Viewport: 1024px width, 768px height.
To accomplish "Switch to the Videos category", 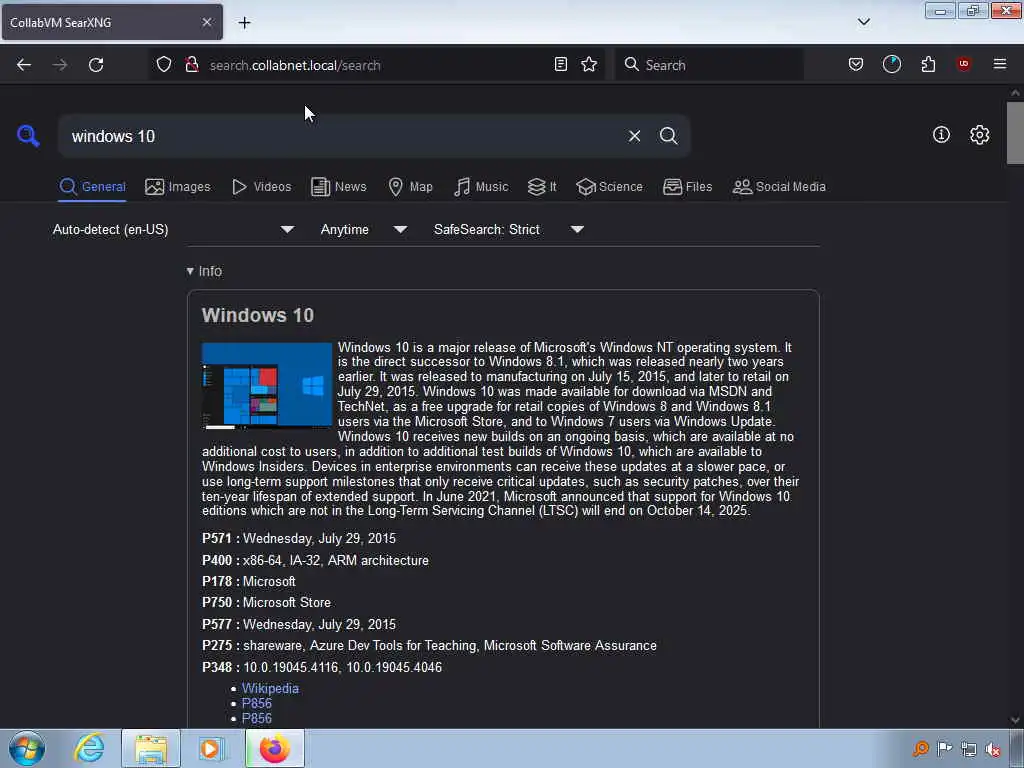I will [x=261, y=187].
